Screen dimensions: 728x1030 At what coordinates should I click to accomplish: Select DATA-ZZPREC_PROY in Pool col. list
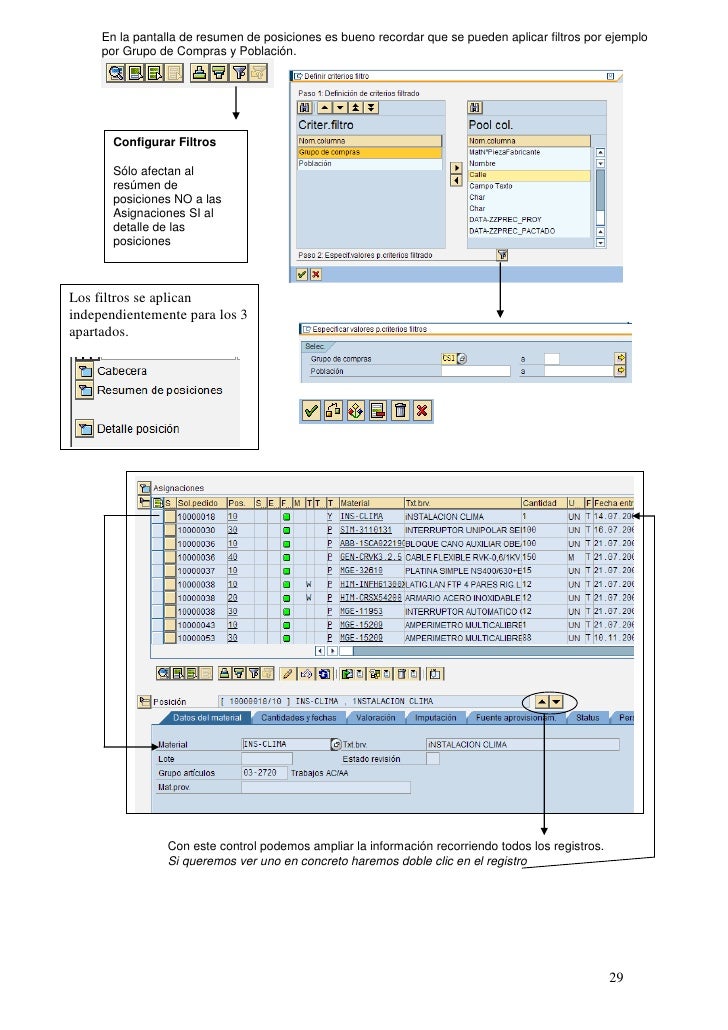[x=529, y=219]
